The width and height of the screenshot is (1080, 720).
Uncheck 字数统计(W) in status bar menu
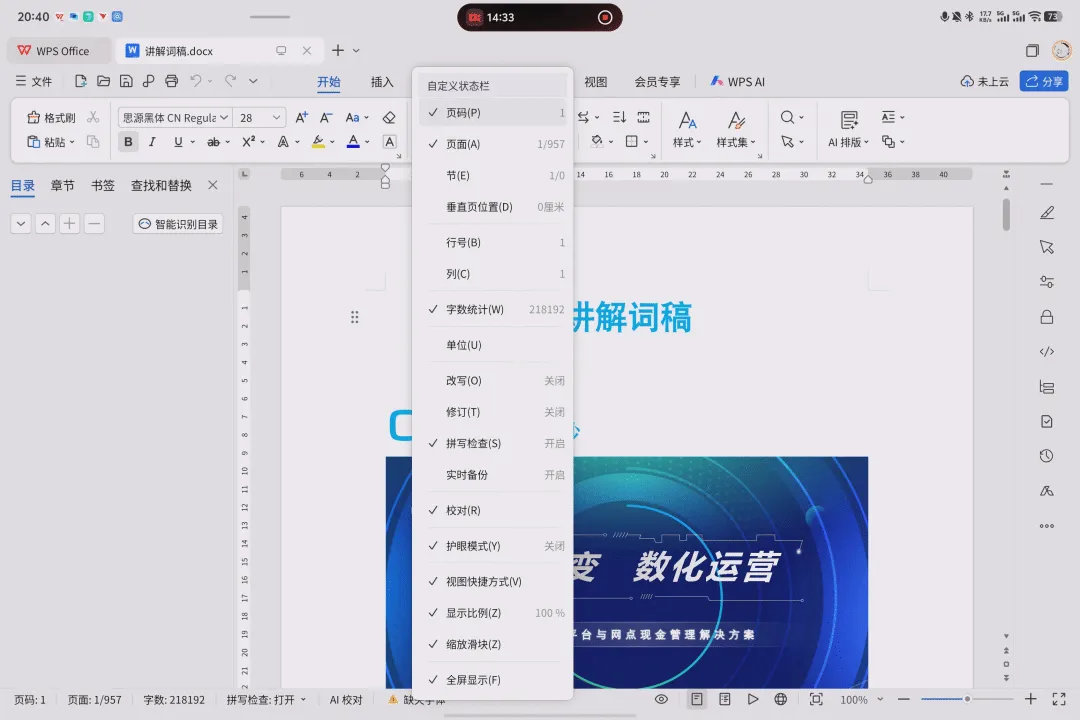coord(496,309)
